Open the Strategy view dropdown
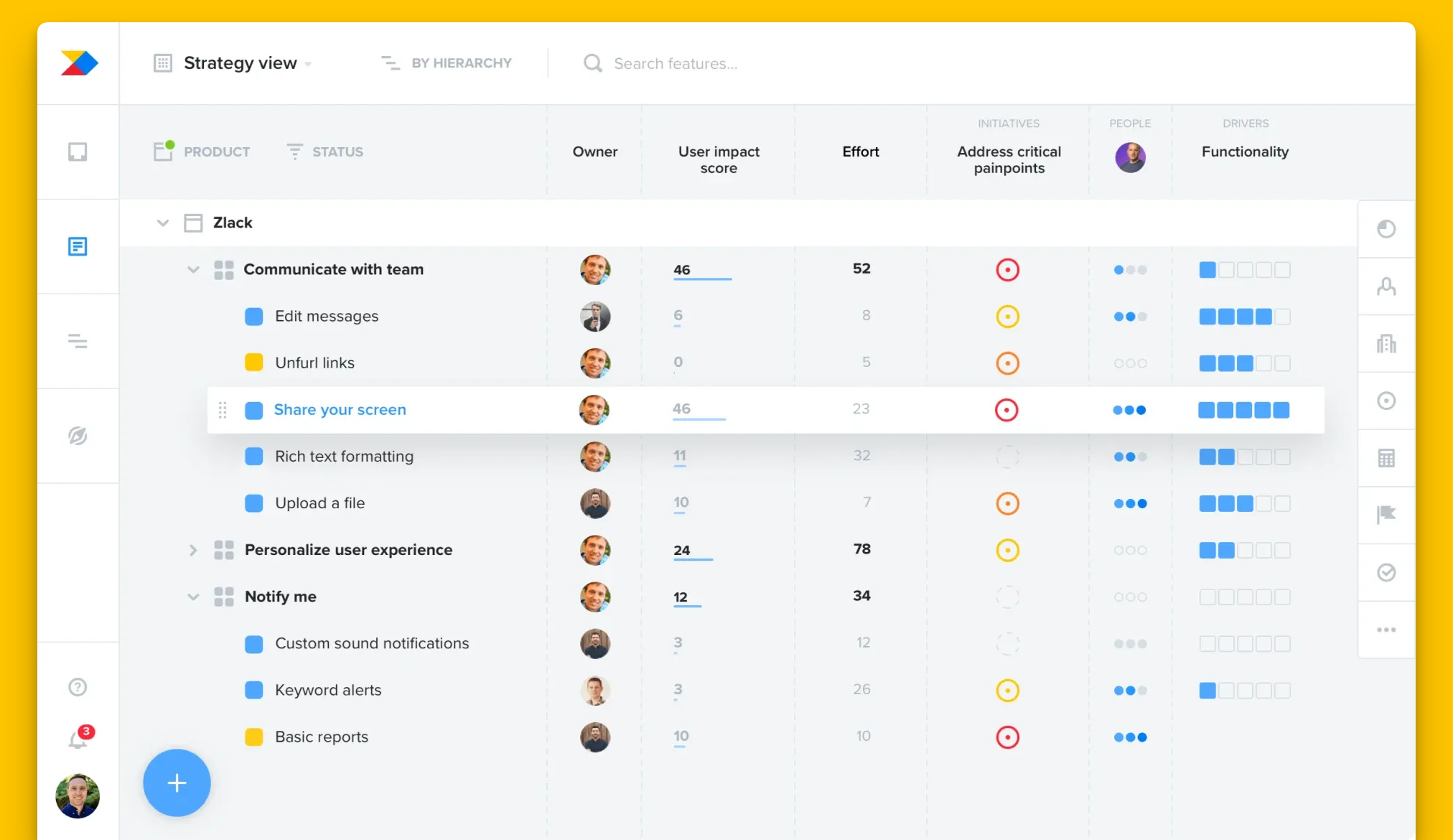 click(240, 63)
